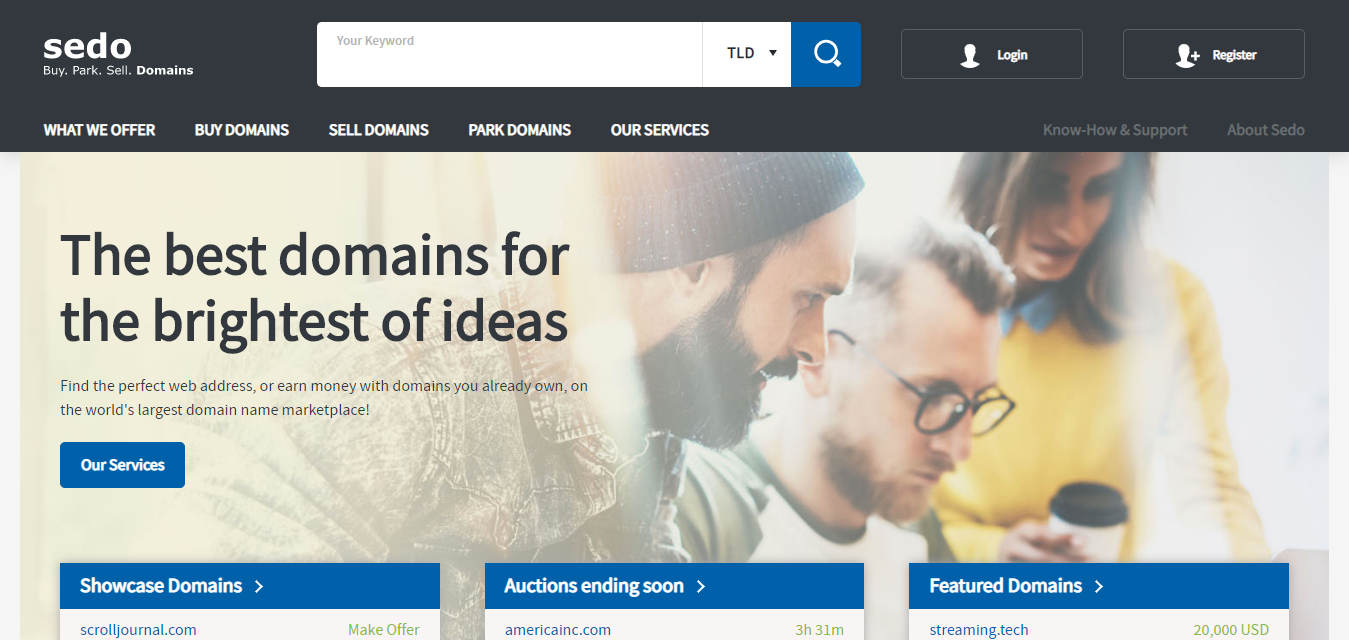Expand Featured Domains via chevron arrow
The image size is (1349, 640).
pos(1099,586)
